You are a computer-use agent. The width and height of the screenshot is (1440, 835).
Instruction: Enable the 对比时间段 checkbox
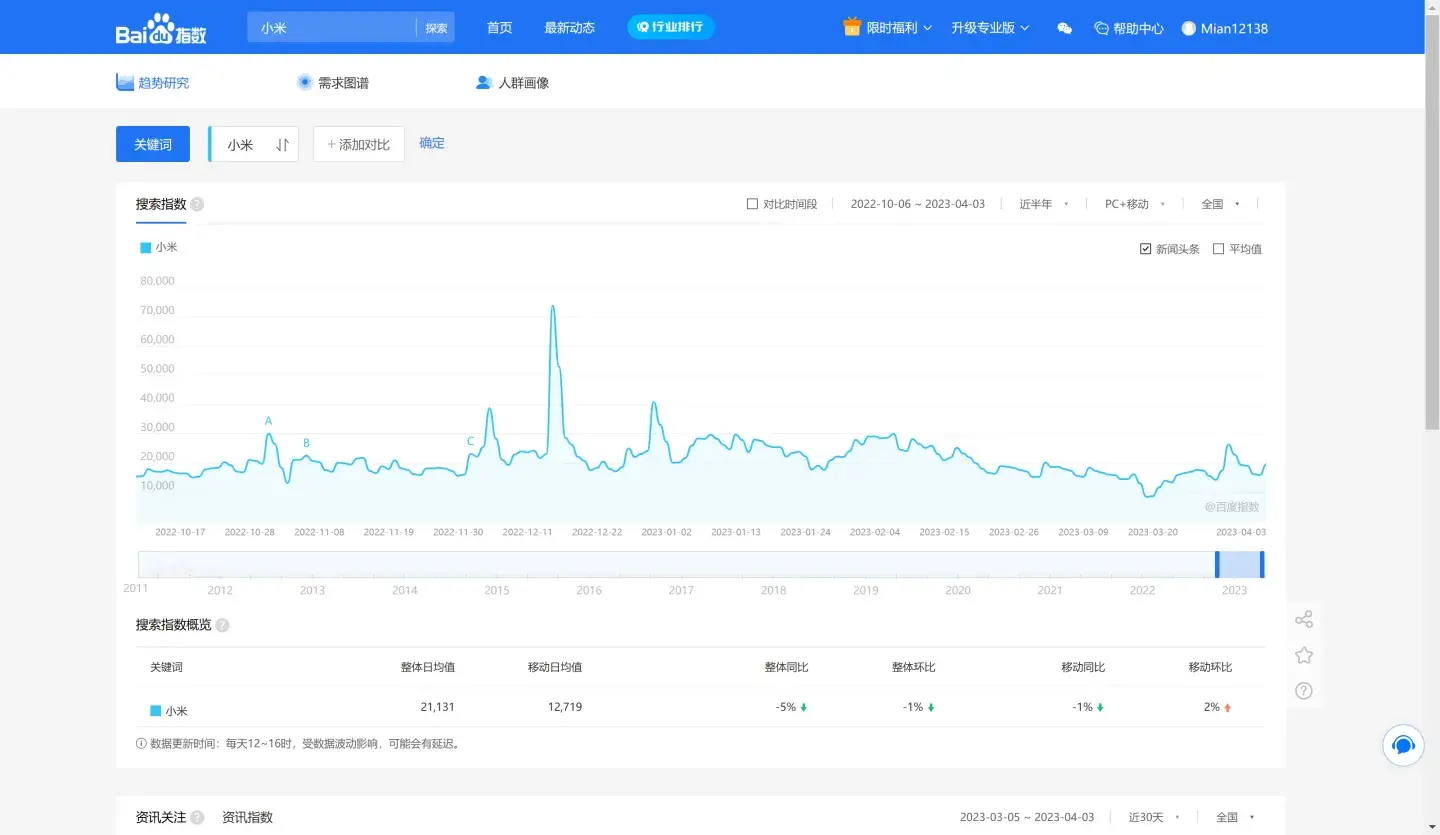(752, 204)
